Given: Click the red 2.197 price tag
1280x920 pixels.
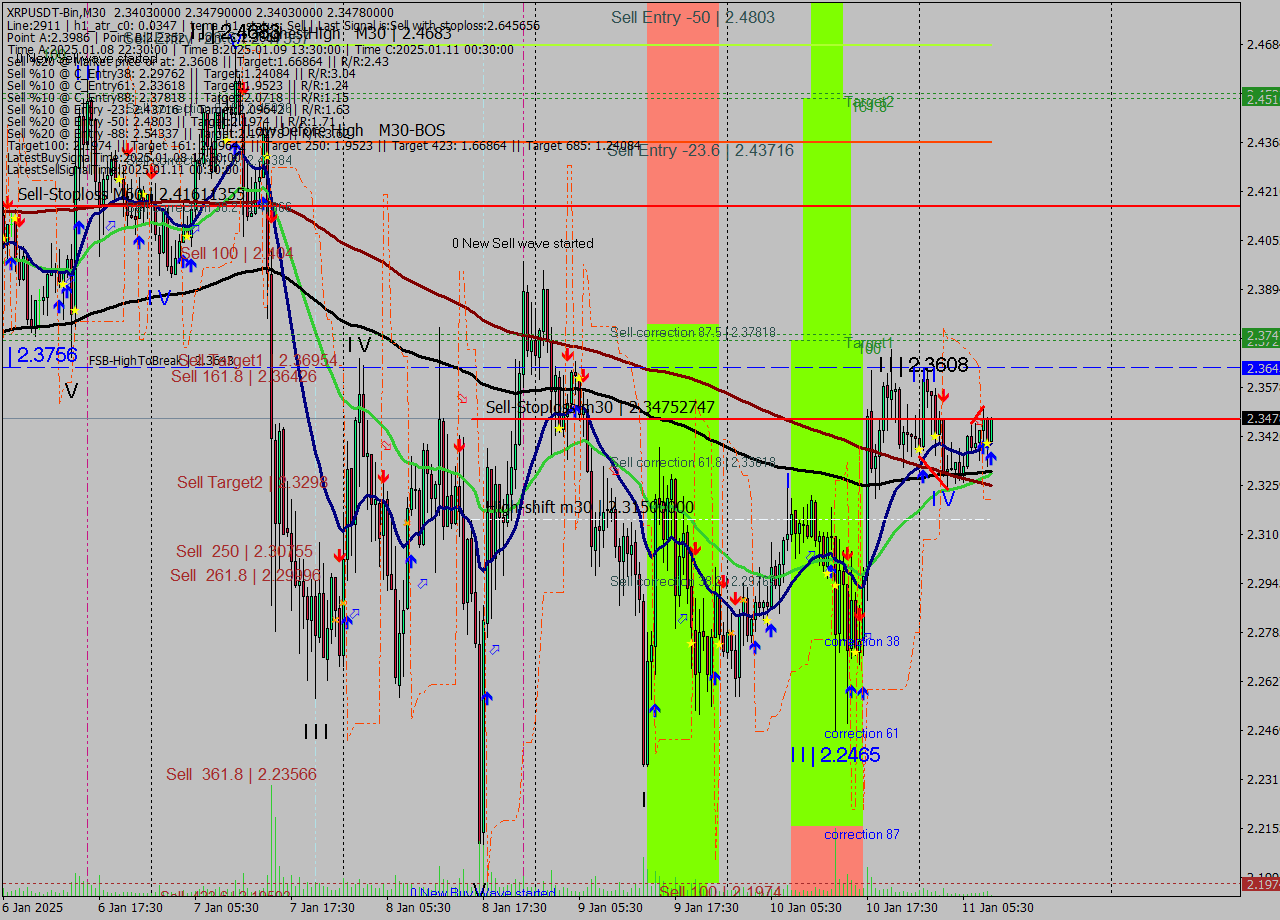Looking at the screenshot, I should (1260, 884).
